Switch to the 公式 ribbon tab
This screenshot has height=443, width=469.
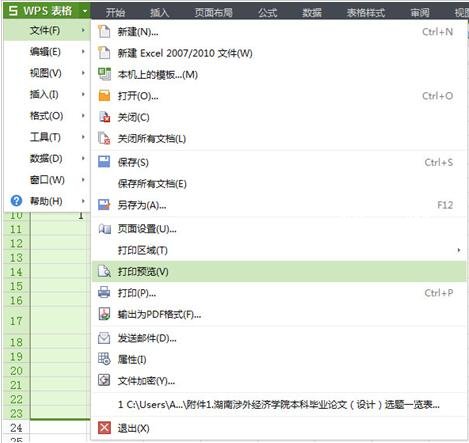click(267, 13)
